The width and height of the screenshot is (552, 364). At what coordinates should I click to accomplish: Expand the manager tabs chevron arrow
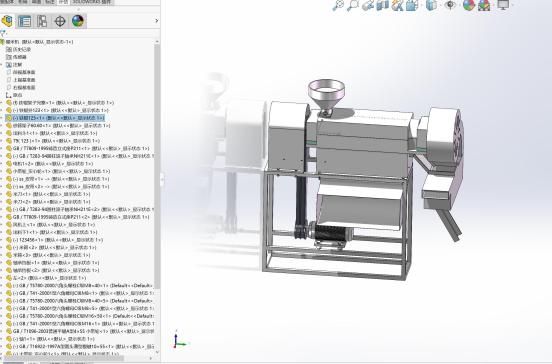(x=157, y=21)
